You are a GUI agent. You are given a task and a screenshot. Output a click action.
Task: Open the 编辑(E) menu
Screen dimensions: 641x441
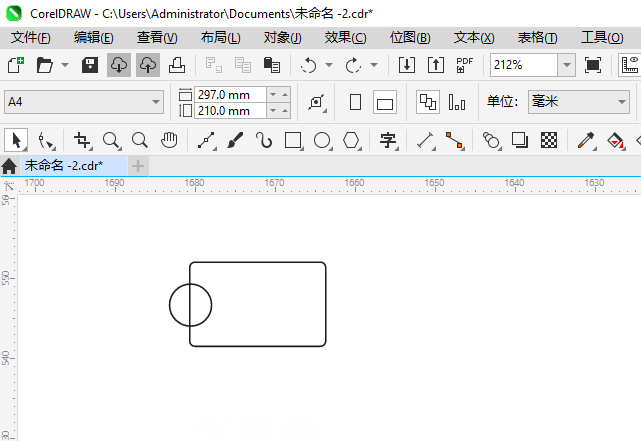(94, 38)
